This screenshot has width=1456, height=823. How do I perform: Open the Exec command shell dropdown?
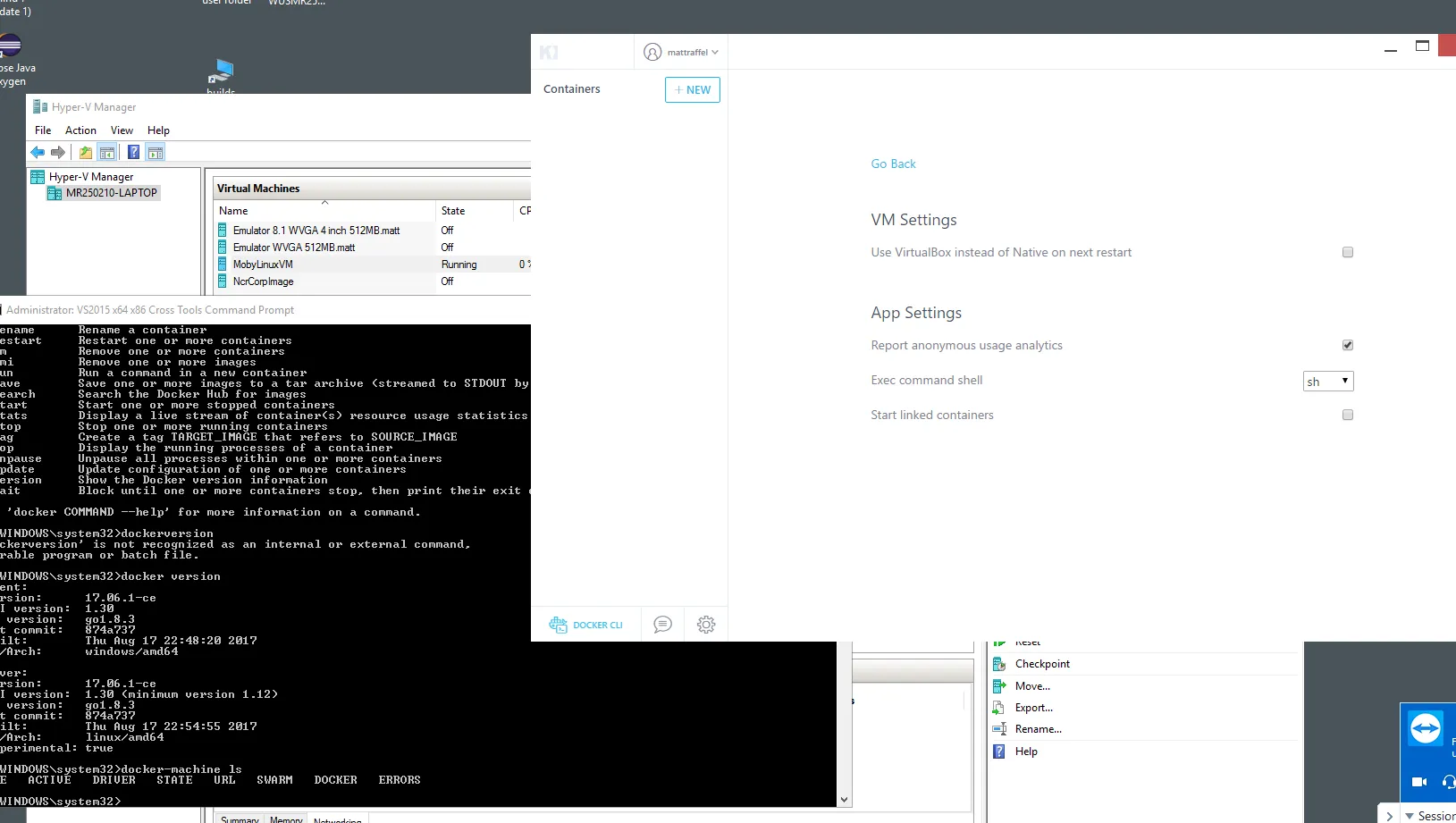coord(1328,382)
